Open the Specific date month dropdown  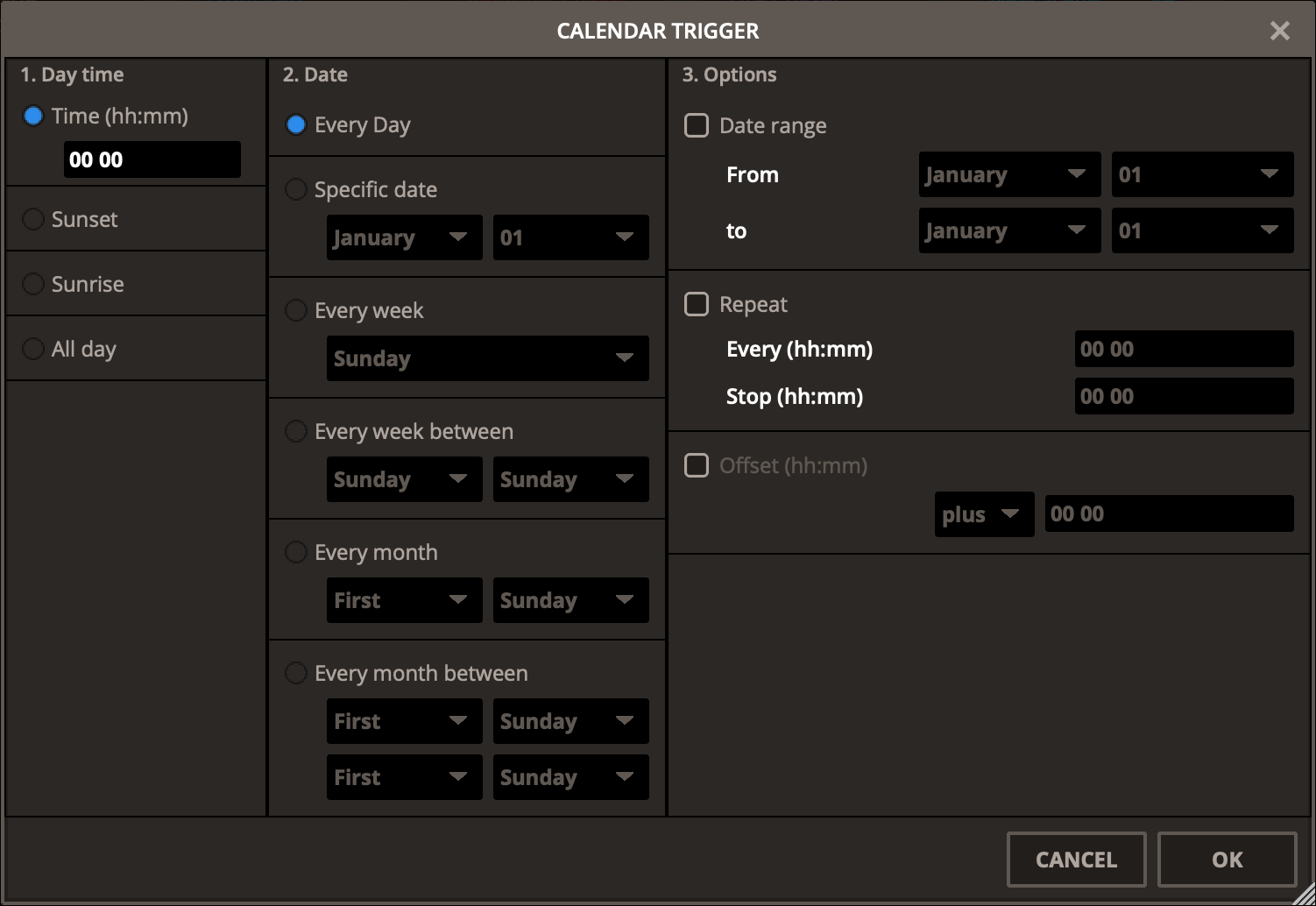tap(404, 237)
